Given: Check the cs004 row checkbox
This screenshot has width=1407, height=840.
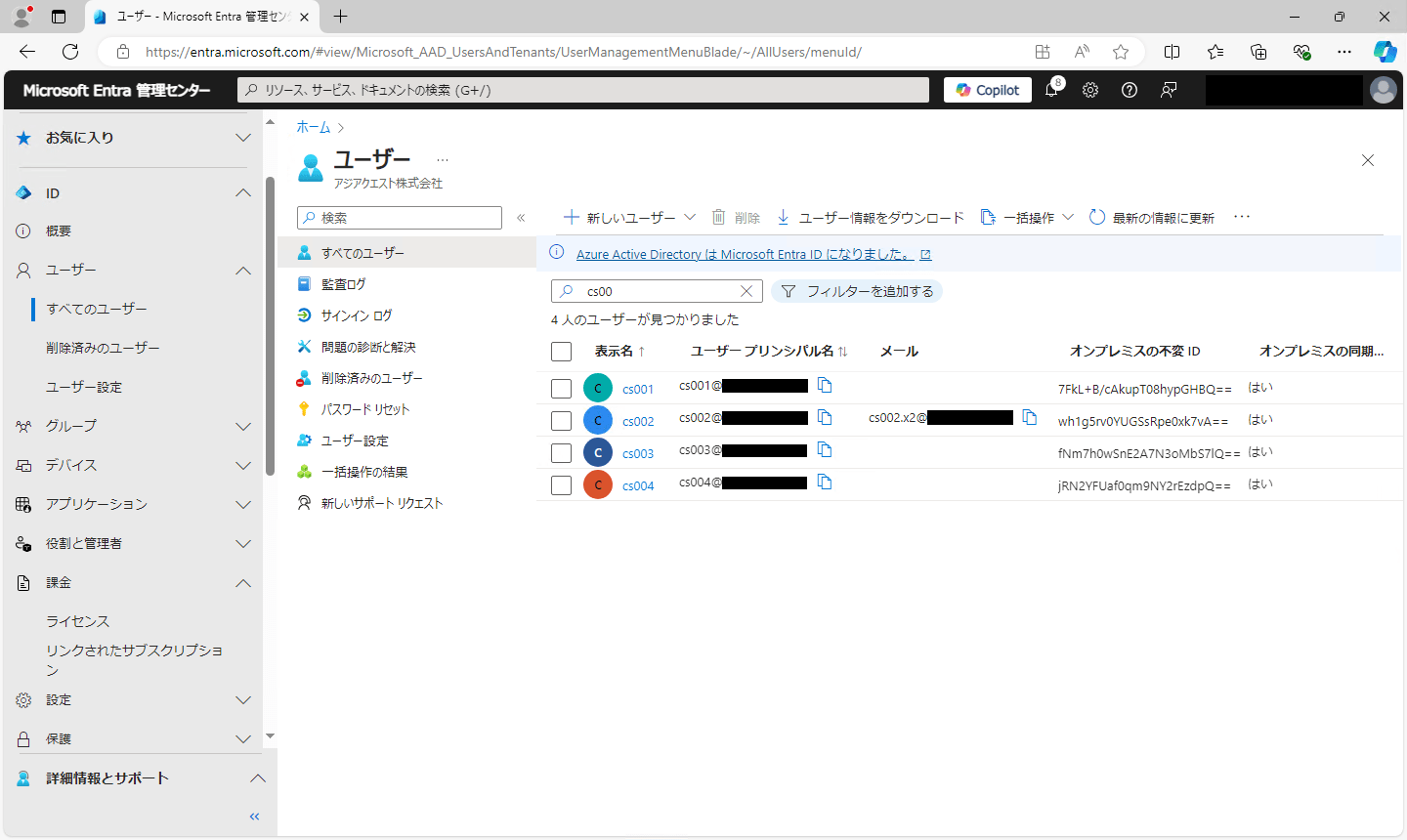Looking at the screenshot, I should click(561, 485).
